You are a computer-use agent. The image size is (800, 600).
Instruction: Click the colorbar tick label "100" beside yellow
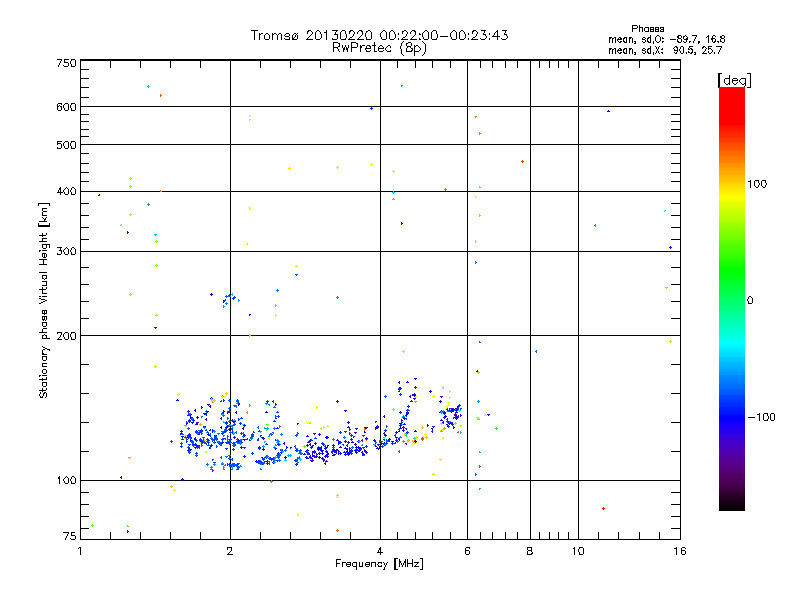757,184
